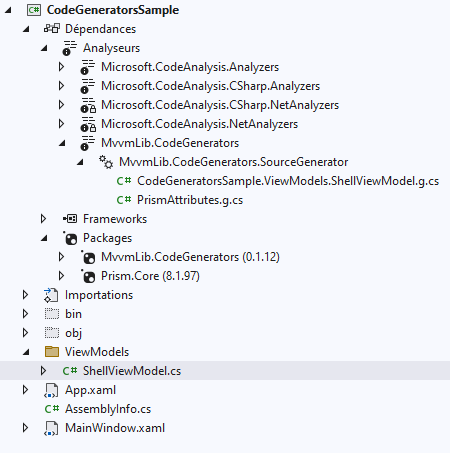Select the CodeGeneratorsSample project name
This screenshot has width=450, height=453.
tap(113, 10)
